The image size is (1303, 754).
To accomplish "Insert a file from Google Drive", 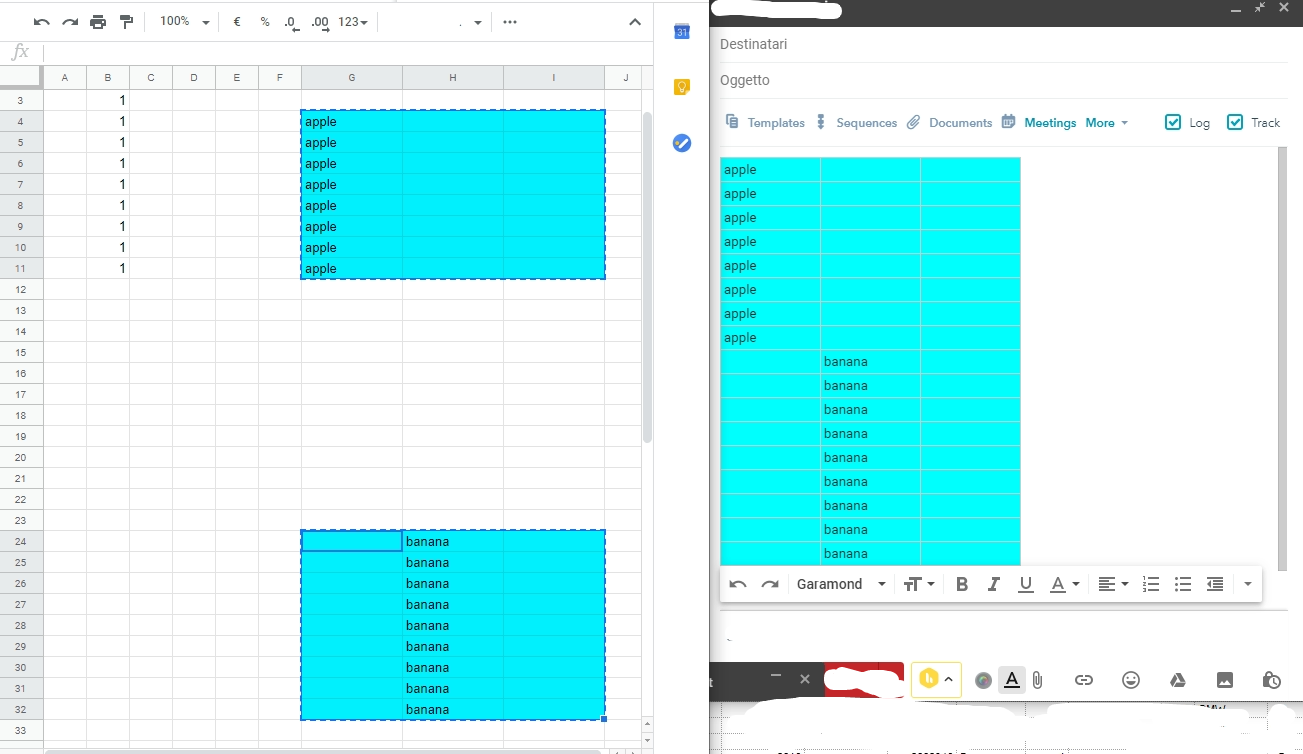I will coord(1177,680).
